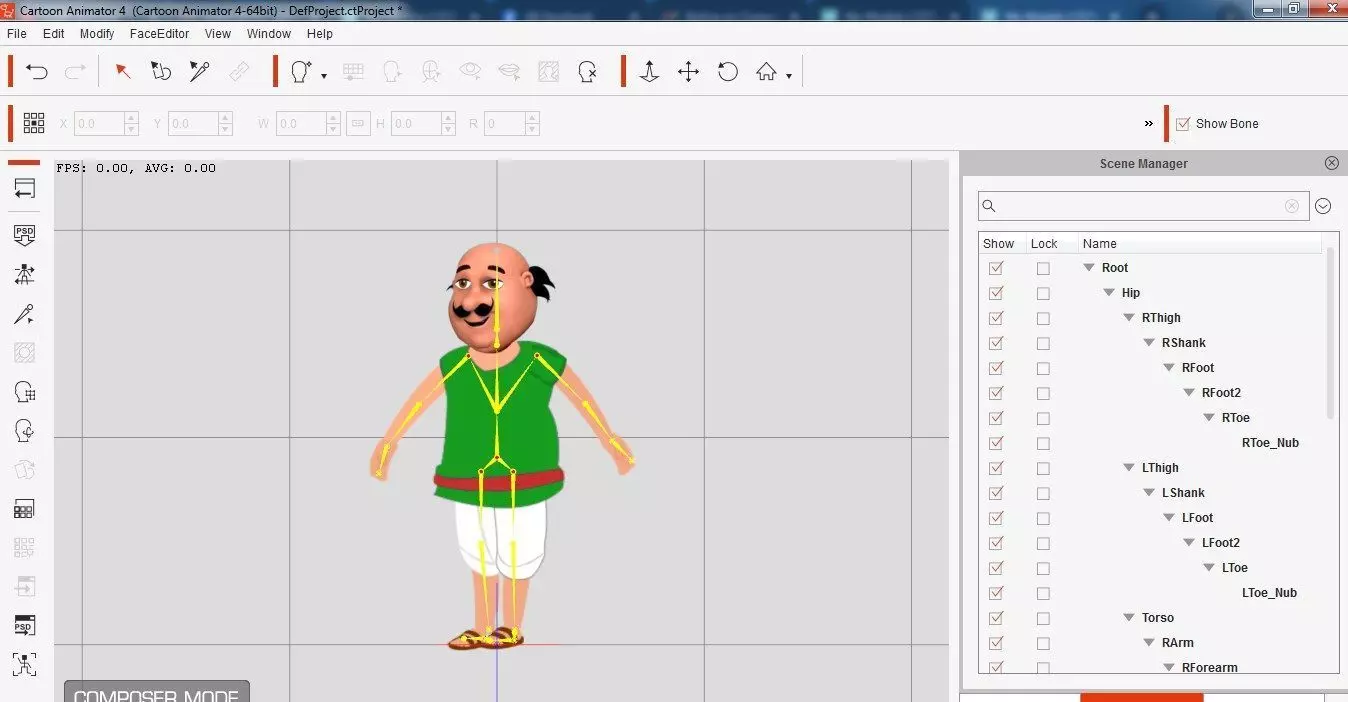This screenshot has width=1348, height=702.
Task: Expand the toolbar overflow chevron
Action: click(x=1149, y=124)
